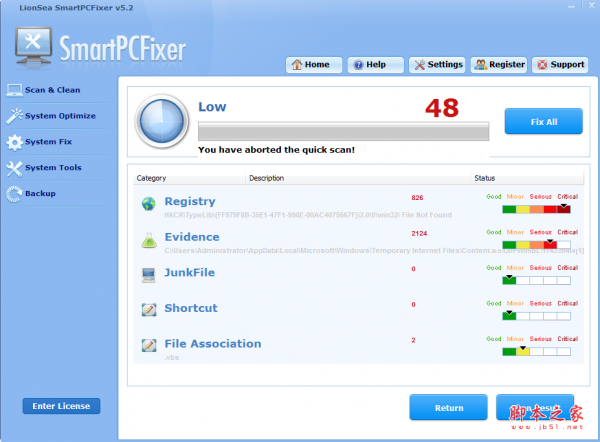Open the Evidence category

(192, 237)
